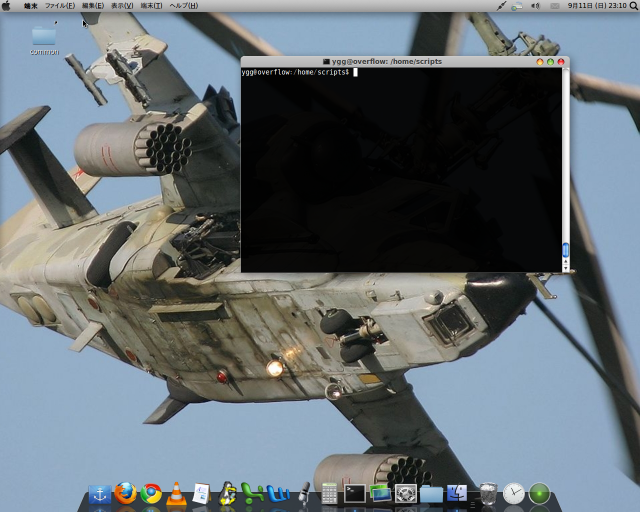Open the 編集(E) menu
Image resolution: width=640 pixels, height=512 pixels.
point(92,6)
